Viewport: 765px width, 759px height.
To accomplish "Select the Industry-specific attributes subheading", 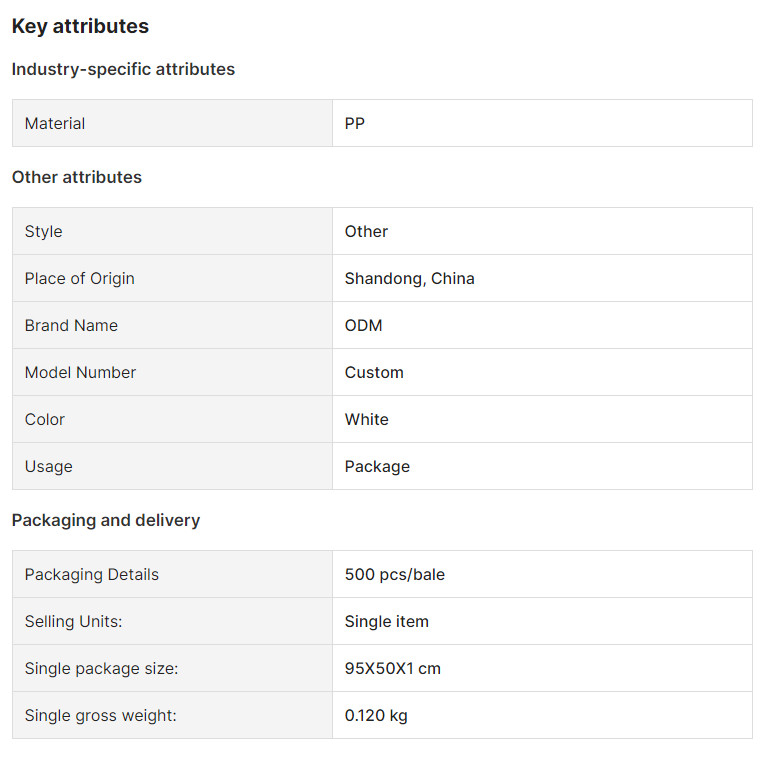I will (123, 69).
